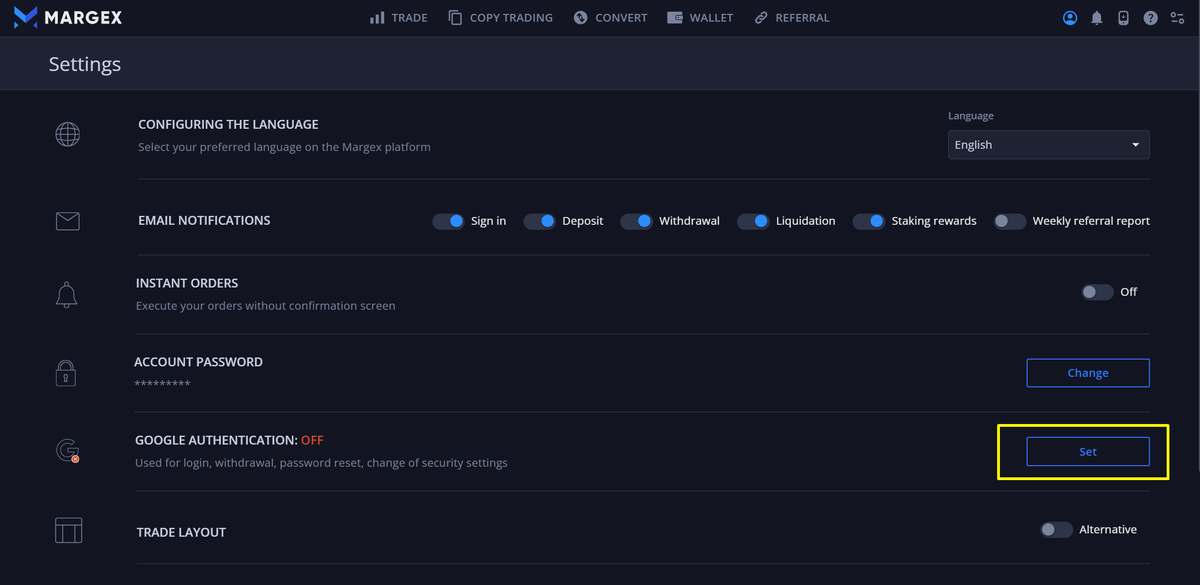Open Copy Trading page
The height and width of the screenshot is (585, 1200).
tap(500, 18)
